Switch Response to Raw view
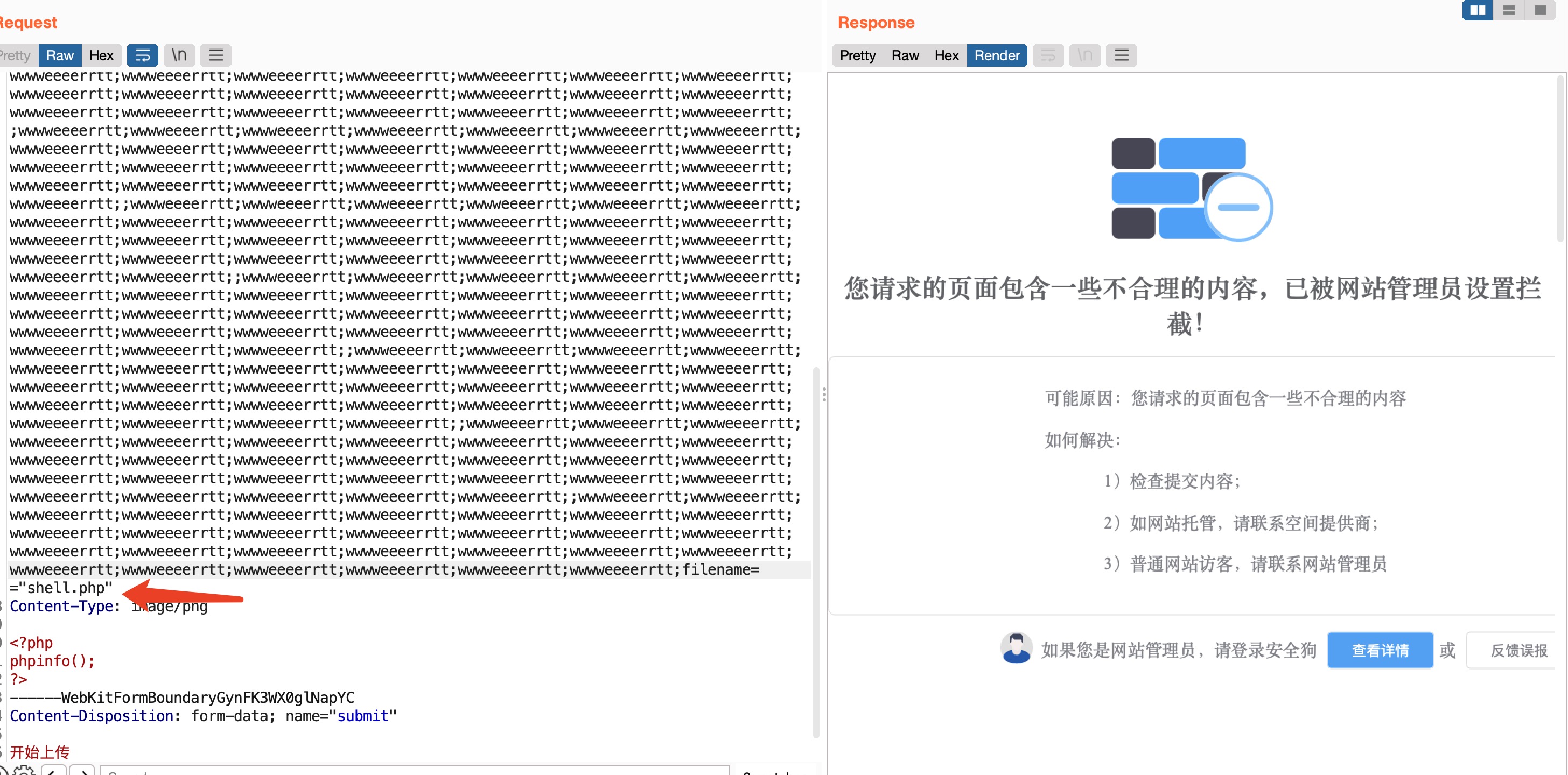This screenshot has width=1568, height=775. coord(905,55)
